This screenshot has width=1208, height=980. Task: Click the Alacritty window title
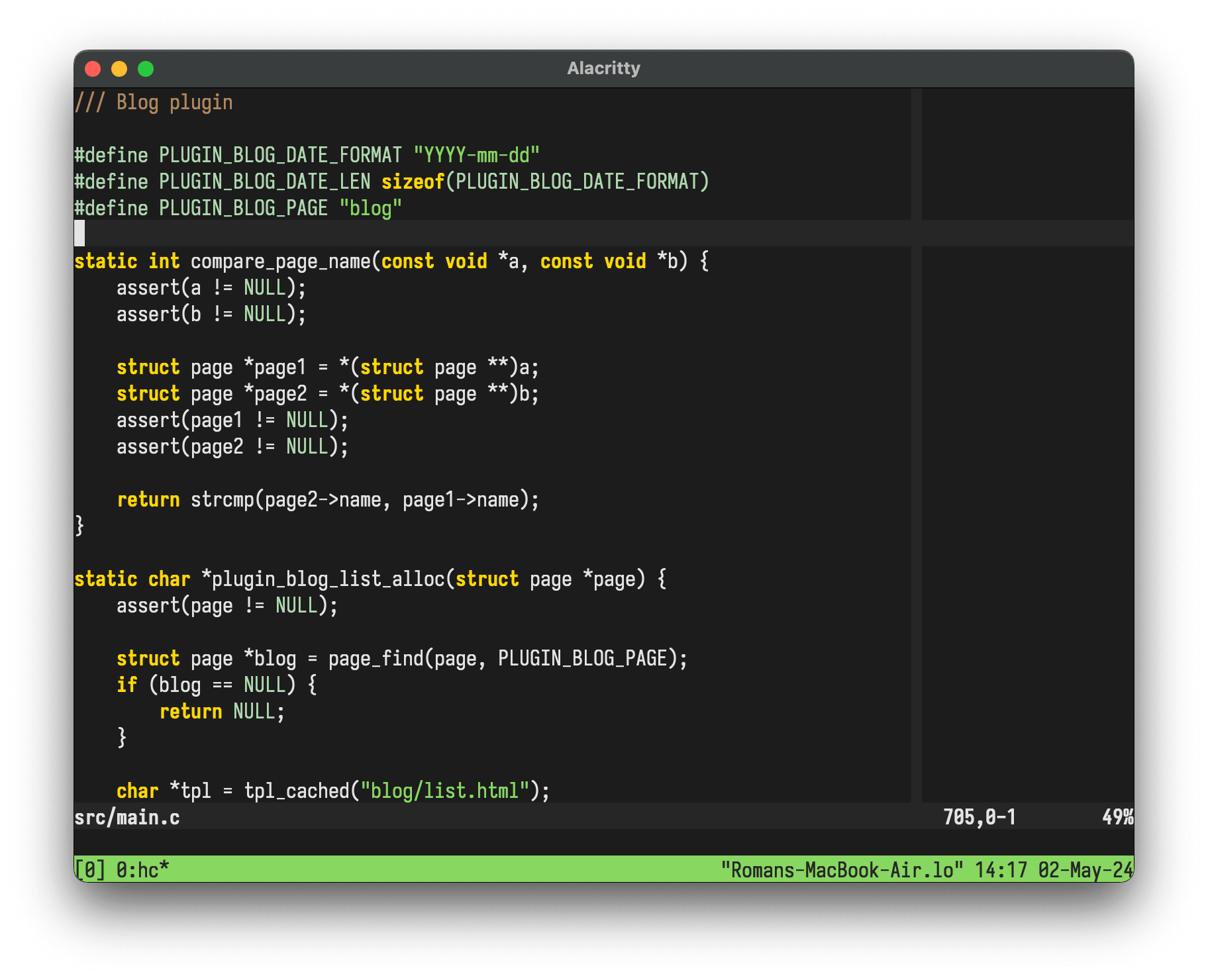tap(603, 69)
